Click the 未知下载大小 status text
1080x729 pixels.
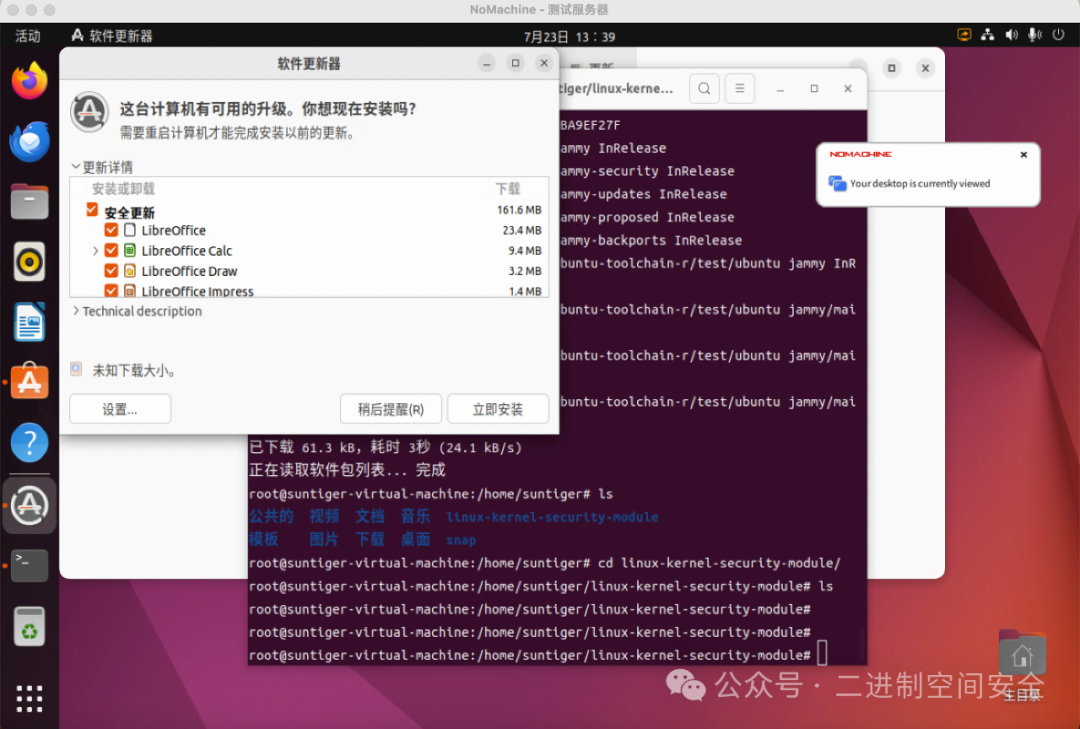134,371
